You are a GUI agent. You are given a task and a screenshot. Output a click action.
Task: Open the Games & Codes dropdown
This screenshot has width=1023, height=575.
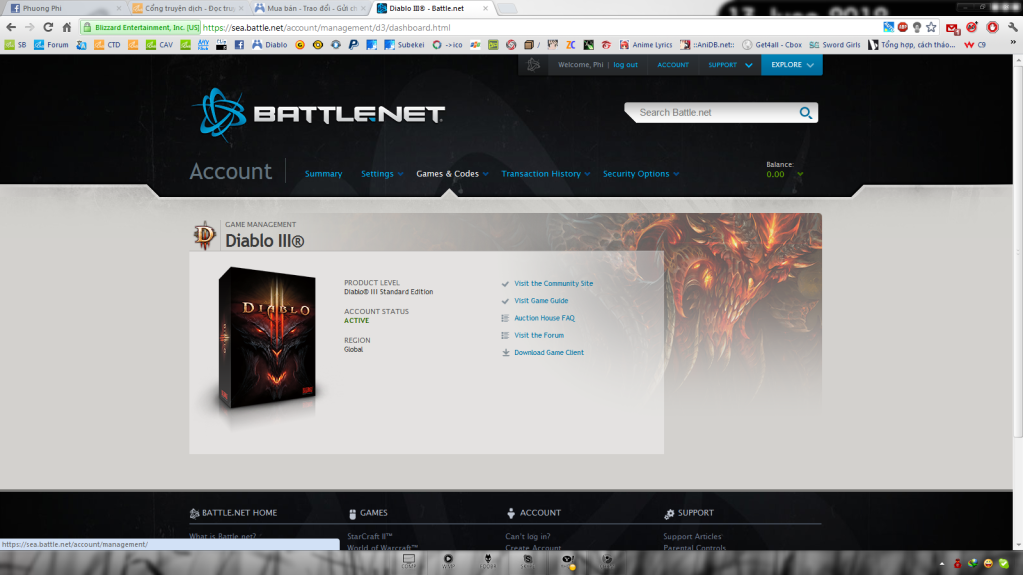(452, 174)
